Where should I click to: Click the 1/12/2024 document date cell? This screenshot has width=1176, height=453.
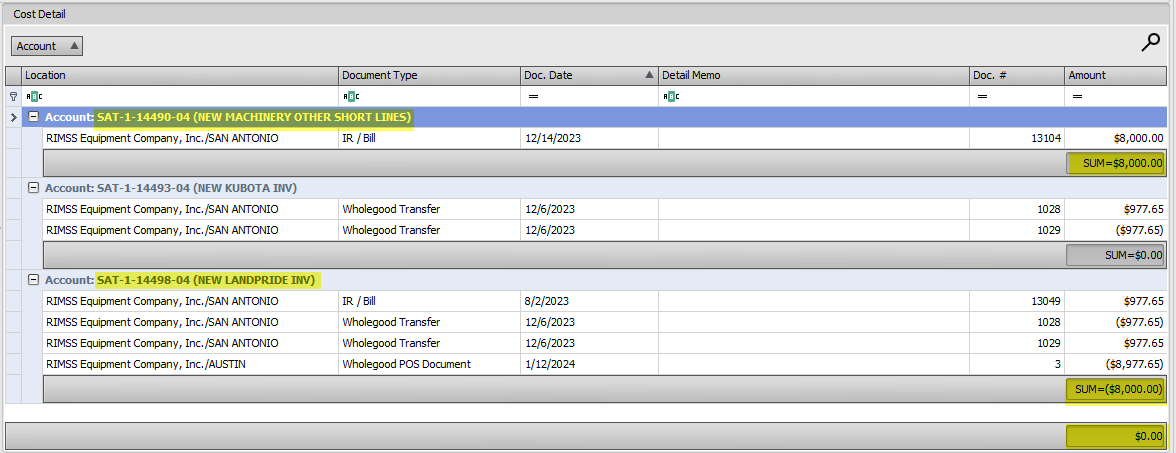[590, 364]
